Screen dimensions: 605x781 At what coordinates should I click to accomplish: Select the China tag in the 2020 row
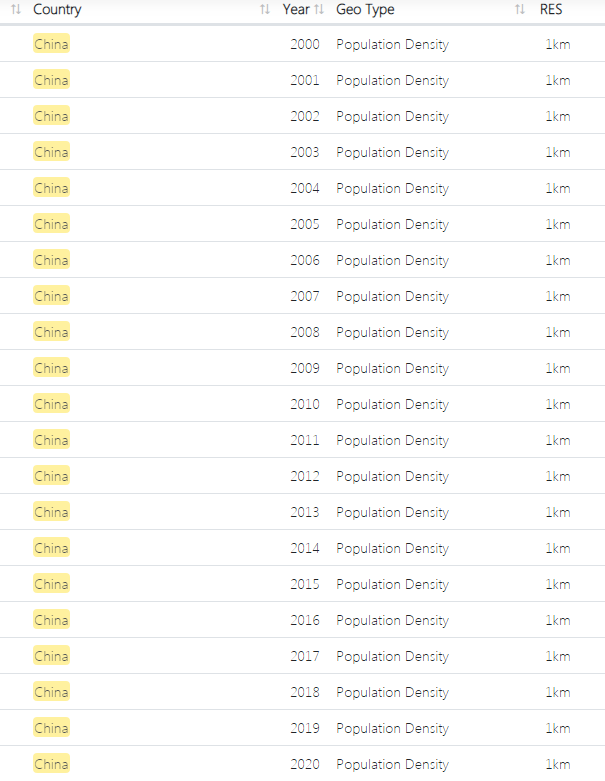tap(51, 764)
